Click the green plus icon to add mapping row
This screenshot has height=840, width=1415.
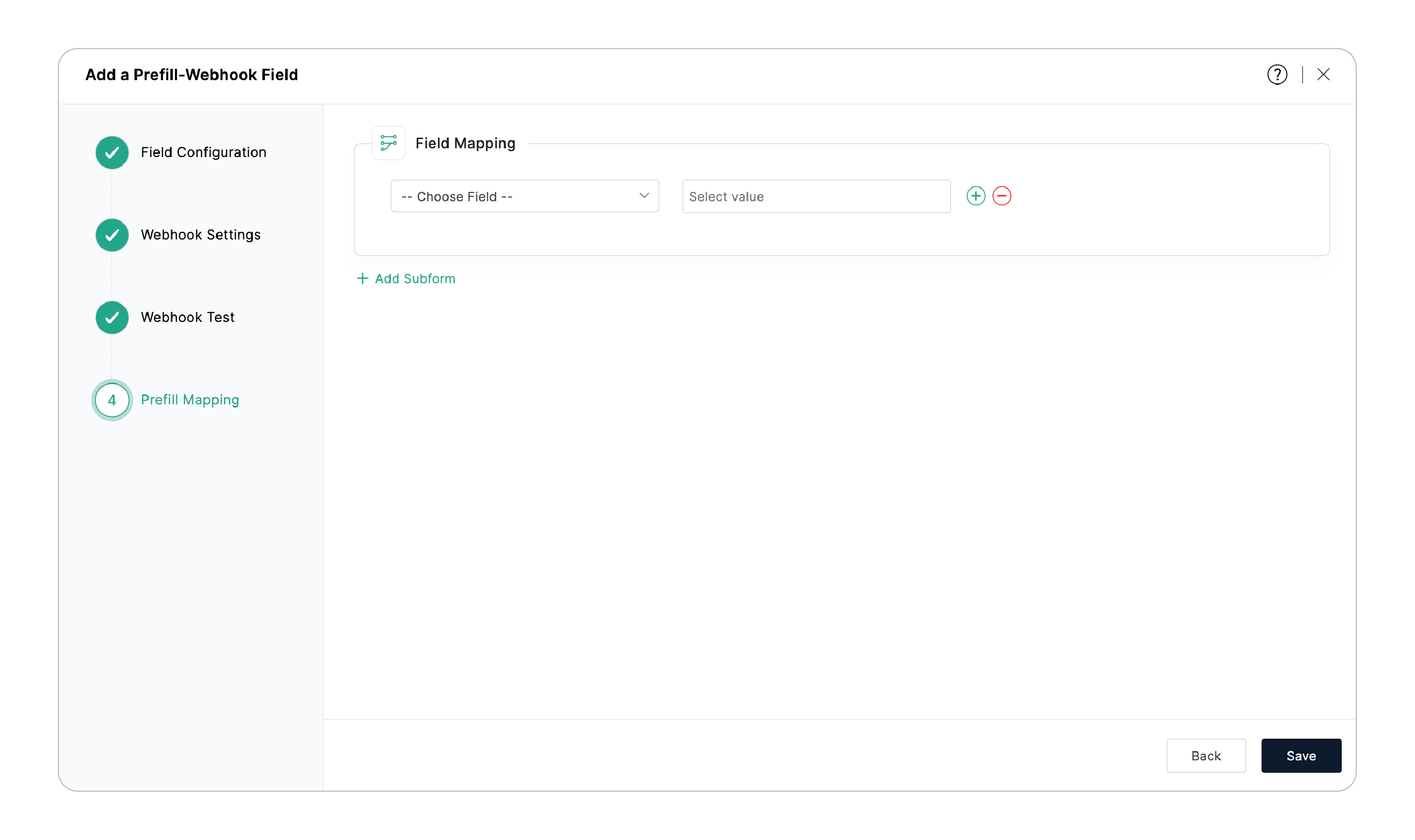(x=975, y=195)
